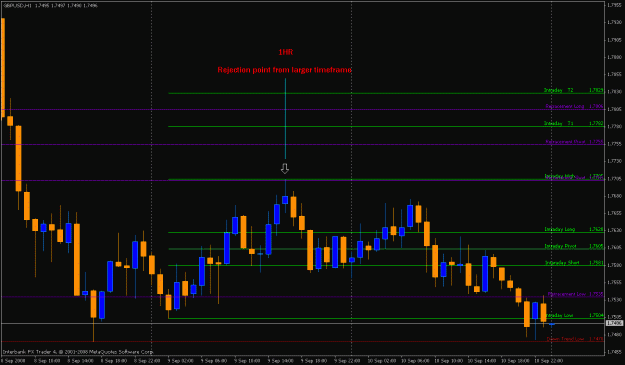Click the 'Intraday T1' level label
The height and width of the screenshot is (365, 625).
coord(558,123)
